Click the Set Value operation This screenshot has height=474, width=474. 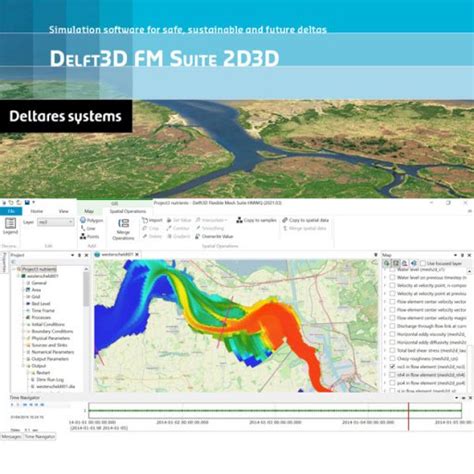179,220
